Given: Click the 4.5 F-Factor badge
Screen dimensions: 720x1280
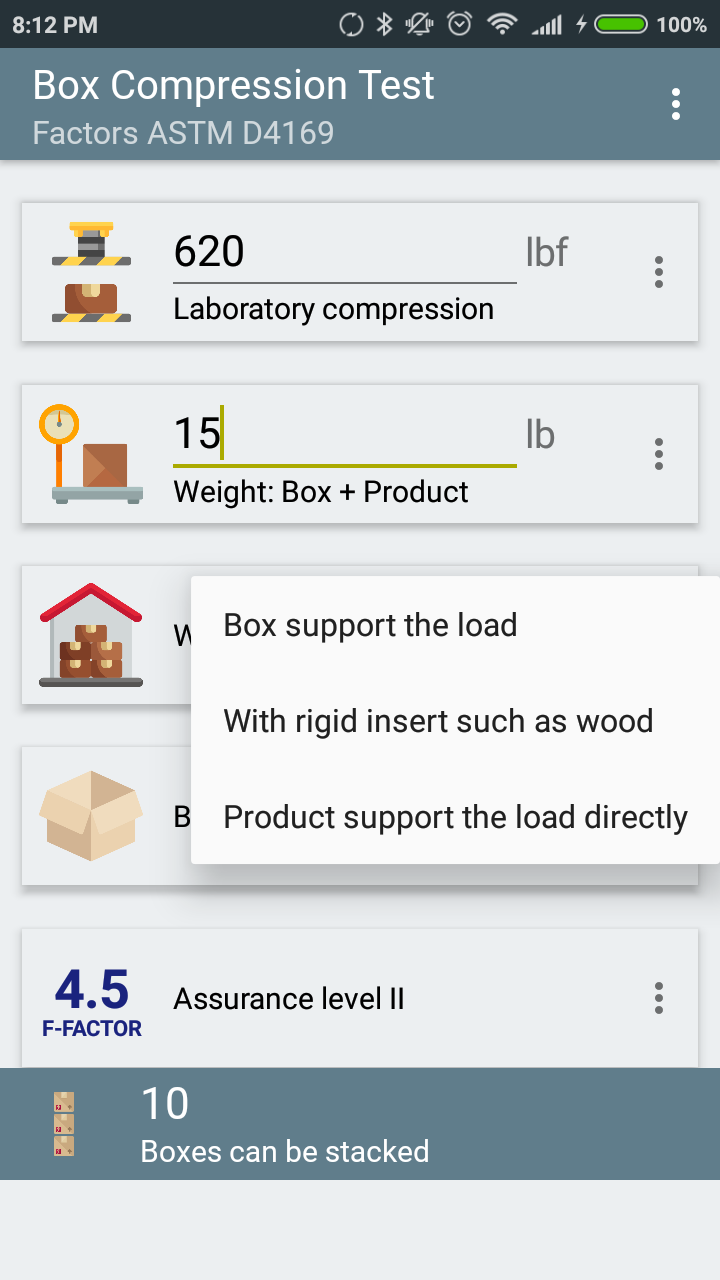Looking at the screenshot, I should tap(91, 999).
